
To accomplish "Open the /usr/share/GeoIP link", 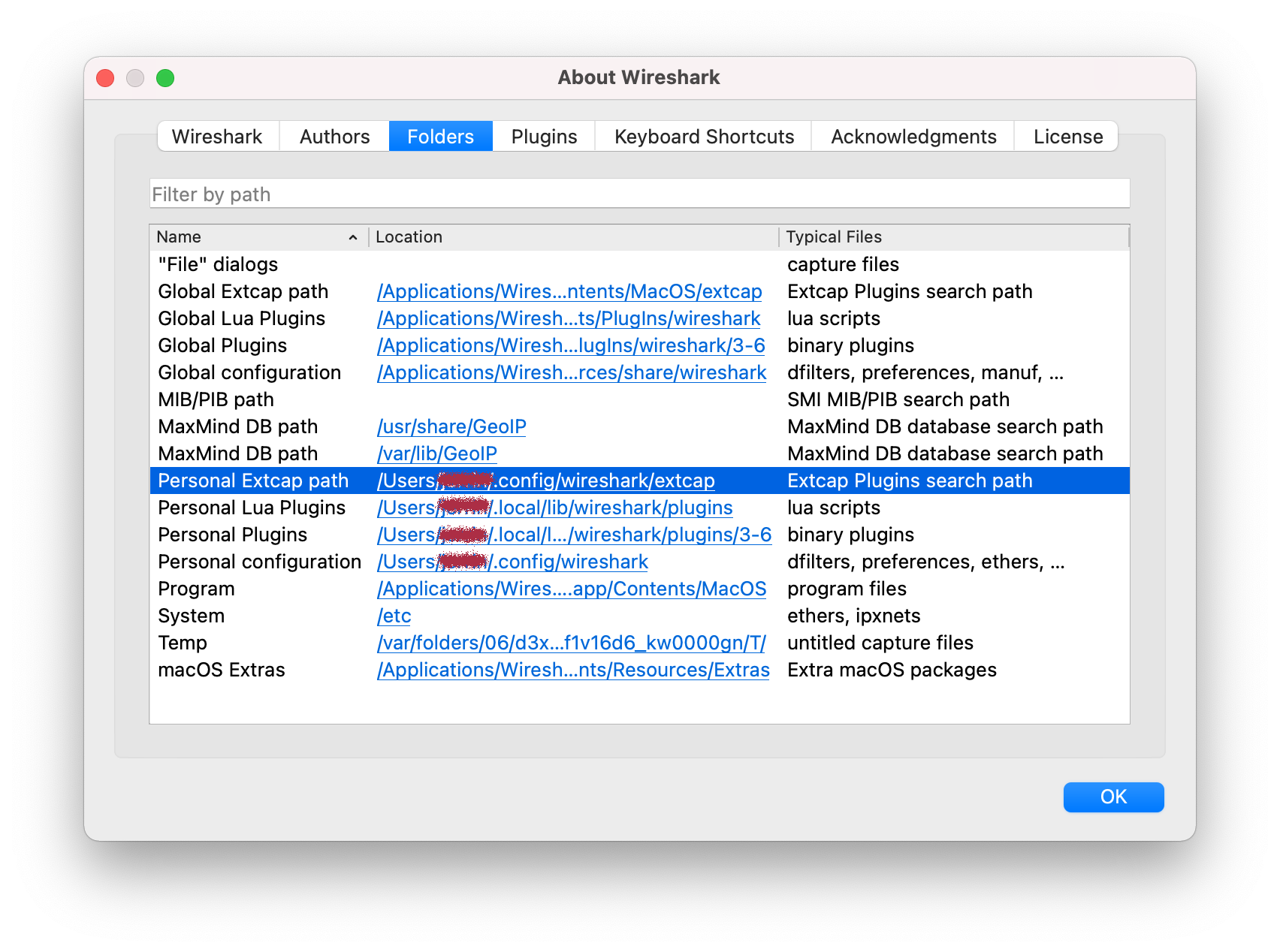I will click(451, 426).
